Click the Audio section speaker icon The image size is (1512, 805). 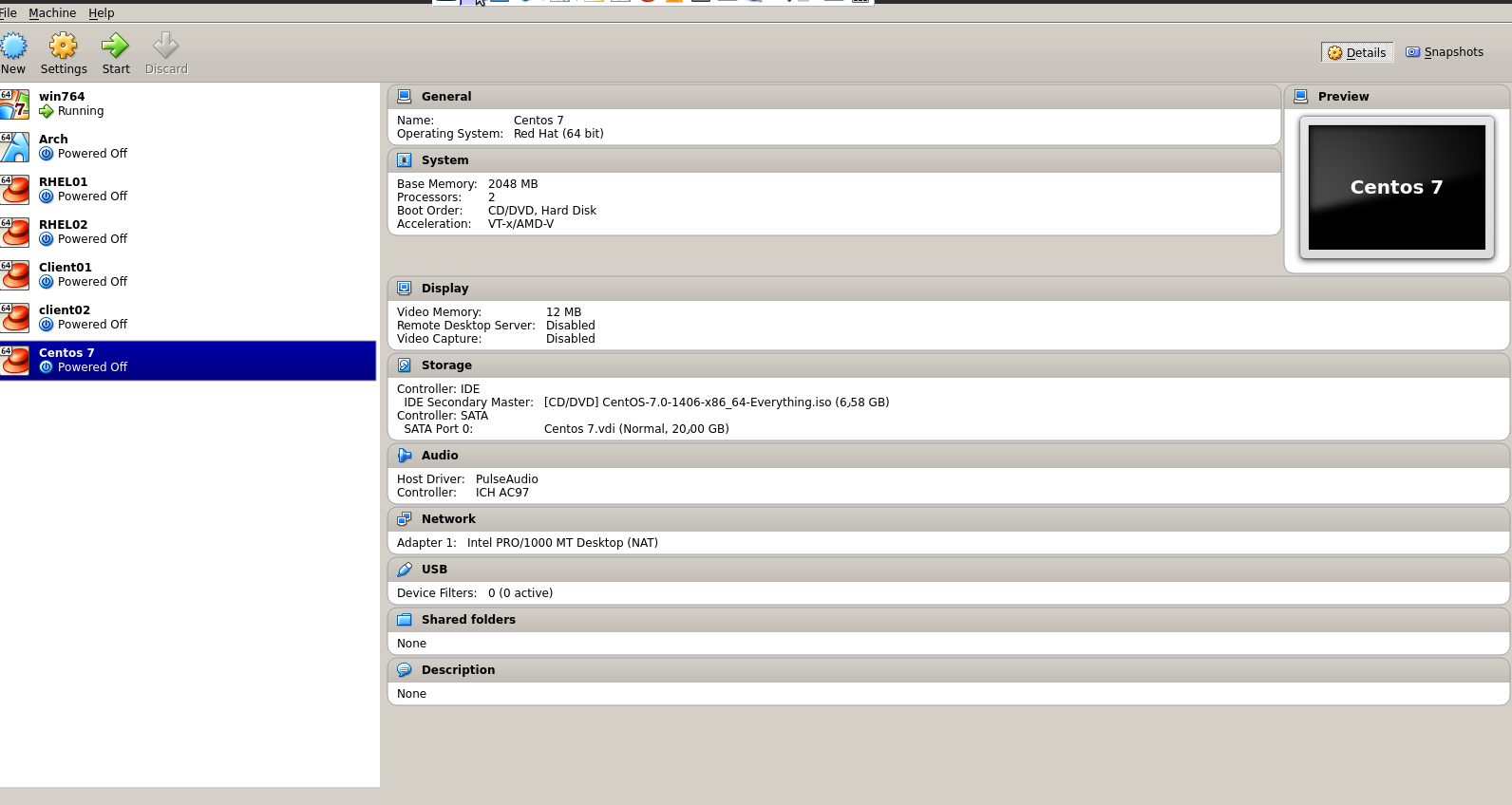(405, 456)
